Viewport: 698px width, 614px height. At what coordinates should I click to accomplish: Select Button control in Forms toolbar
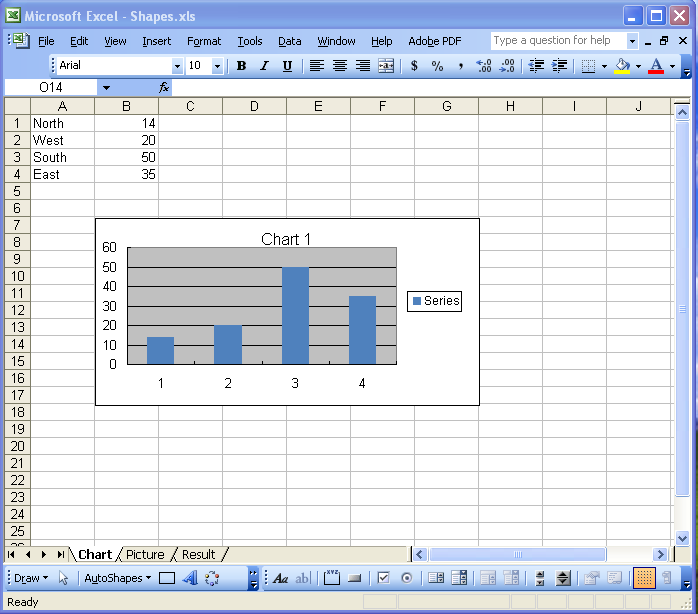[x=355, y=578]
